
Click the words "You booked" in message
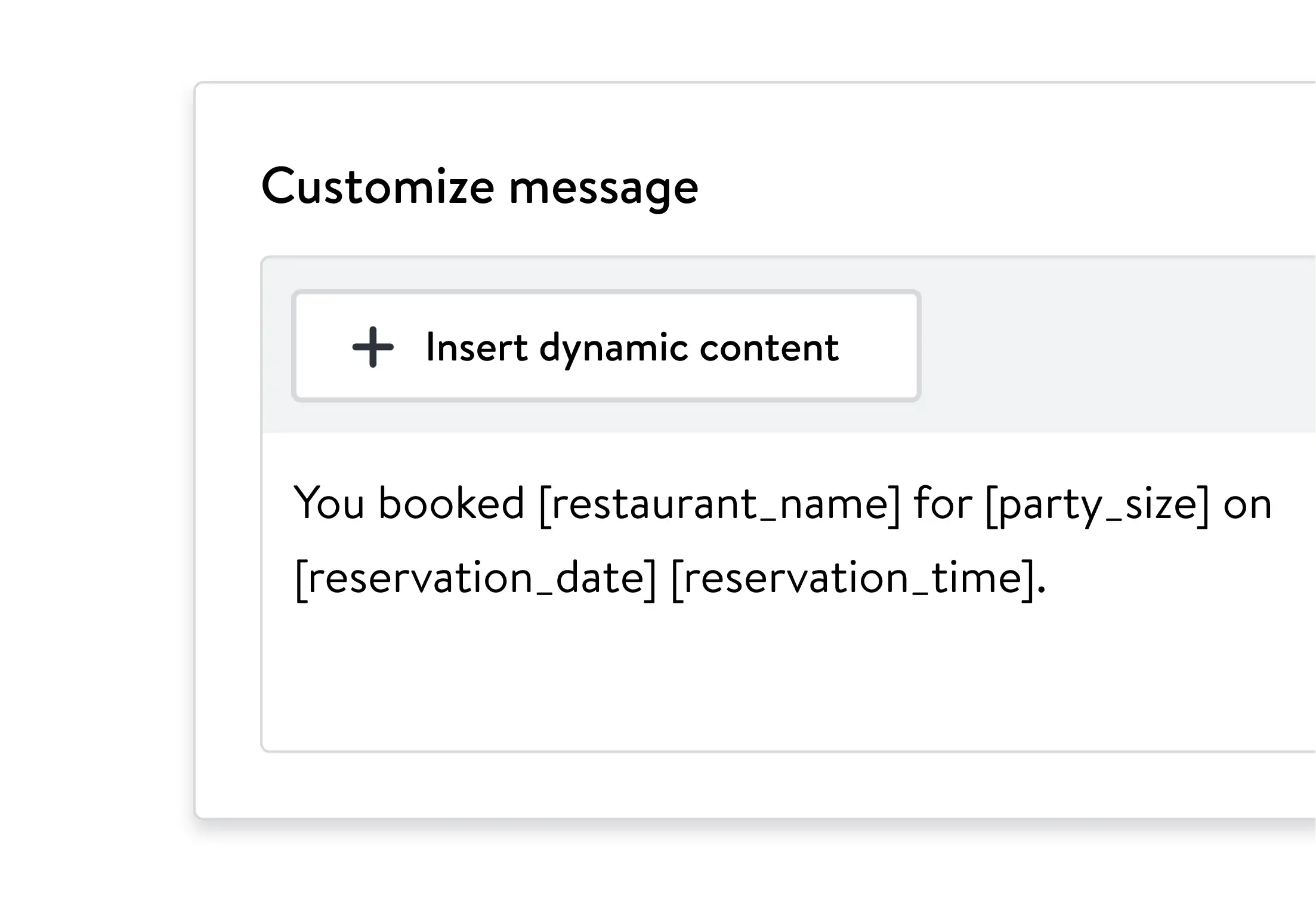(409, 504)
